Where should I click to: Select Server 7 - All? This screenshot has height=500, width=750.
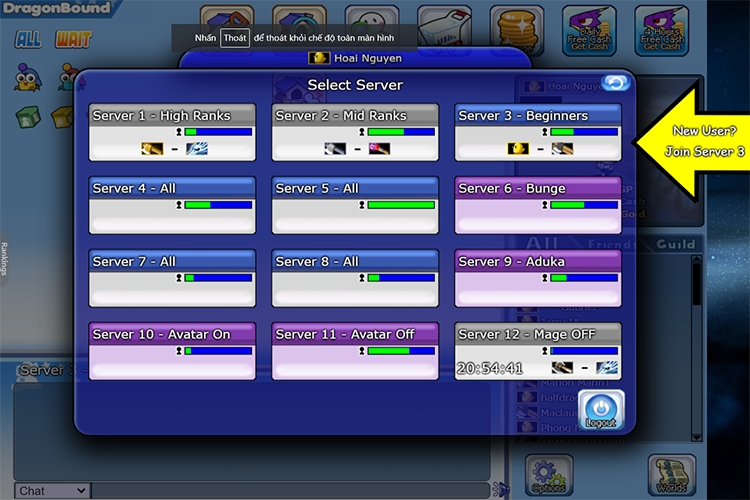click(172, 278)
